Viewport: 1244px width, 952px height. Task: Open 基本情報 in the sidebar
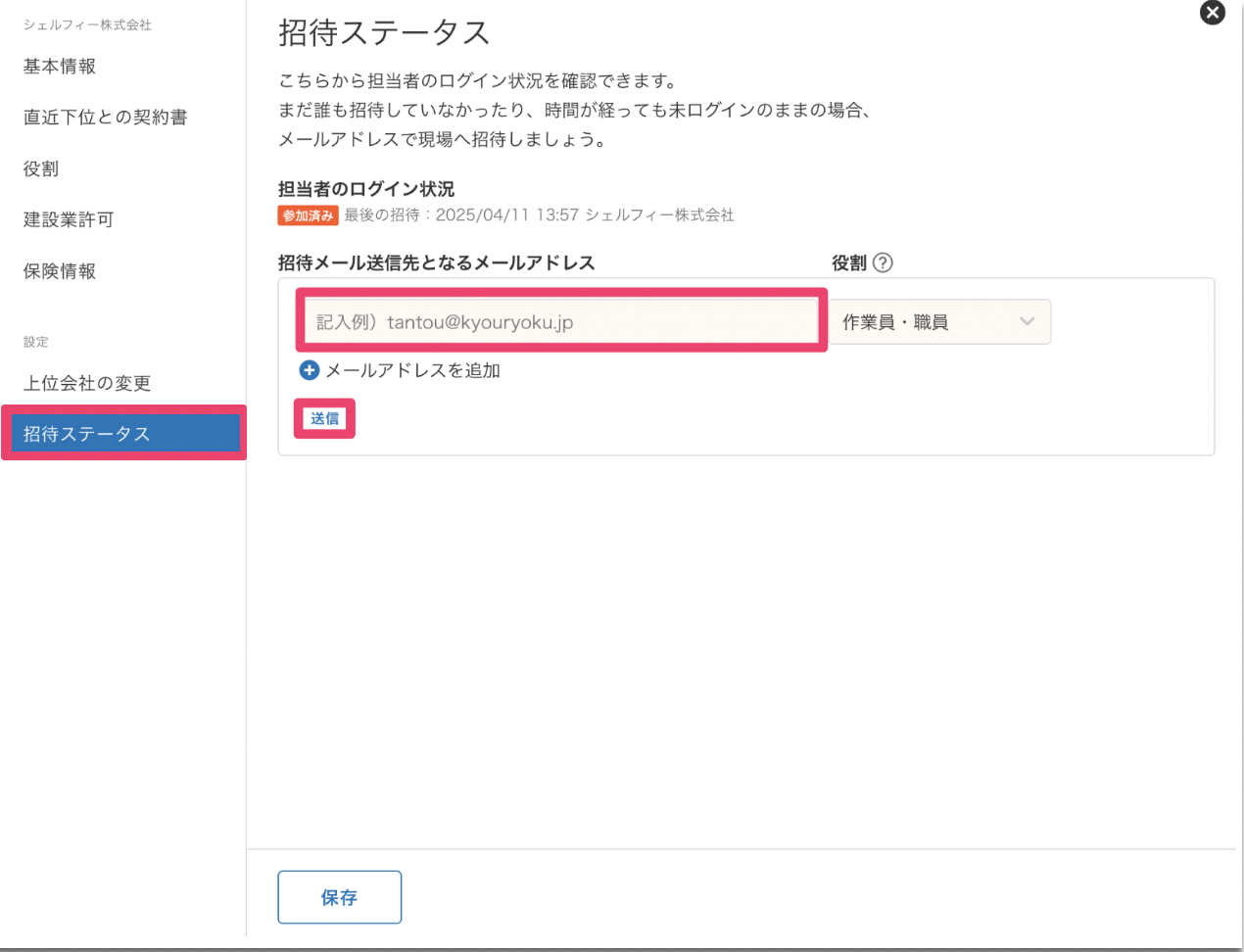click(x=60, y=67)
